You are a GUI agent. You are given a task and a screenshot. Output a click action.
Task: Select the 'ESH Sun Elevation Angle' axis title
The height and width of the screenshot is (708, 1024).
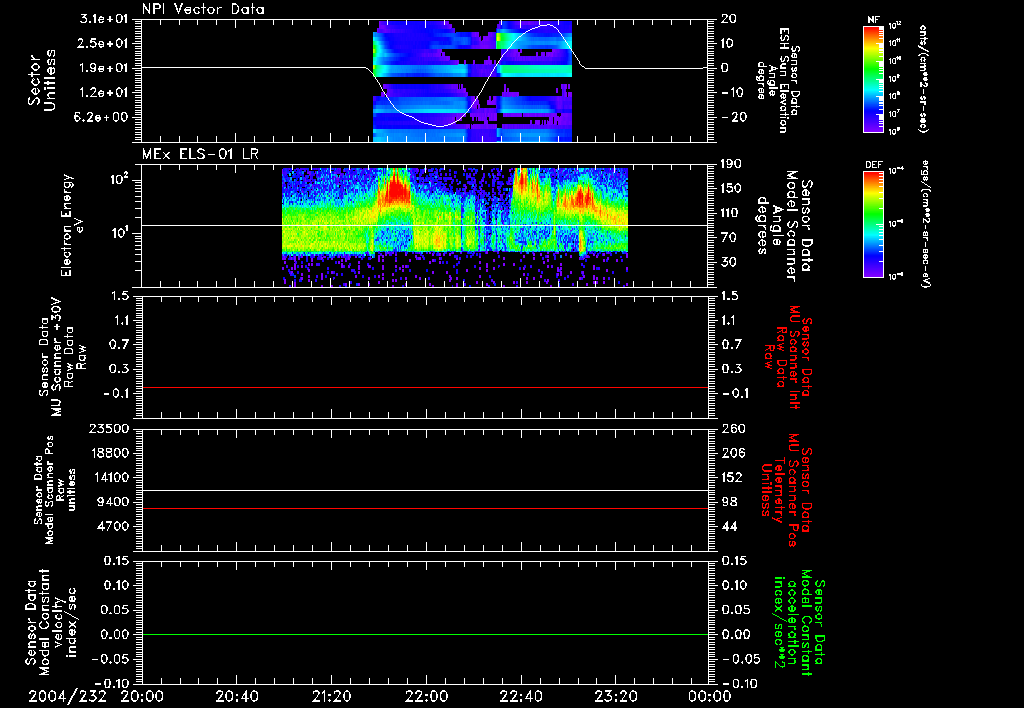[777, 80]
